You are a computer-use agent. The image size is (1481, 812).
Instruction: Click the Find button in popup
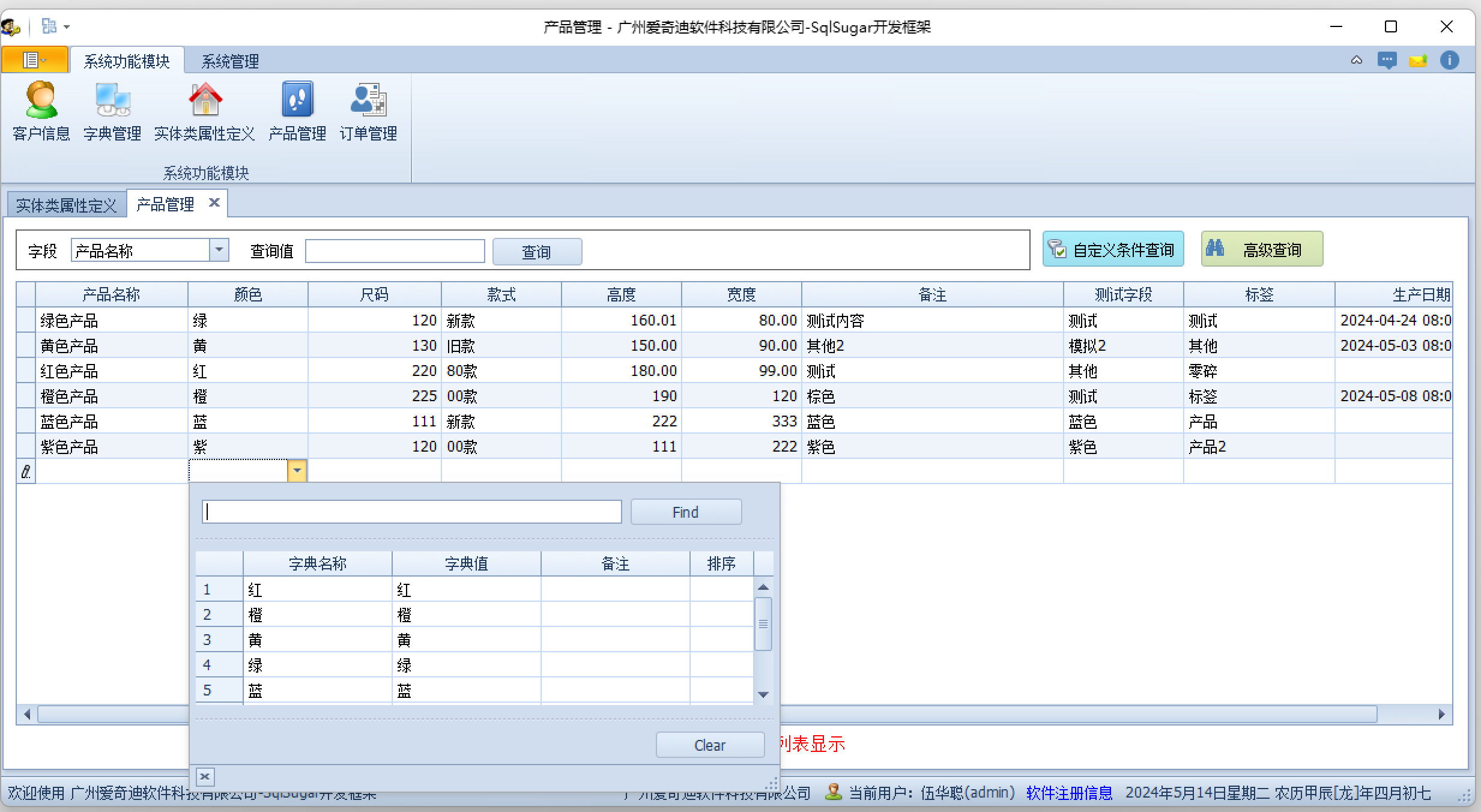(x=685, y=512)
